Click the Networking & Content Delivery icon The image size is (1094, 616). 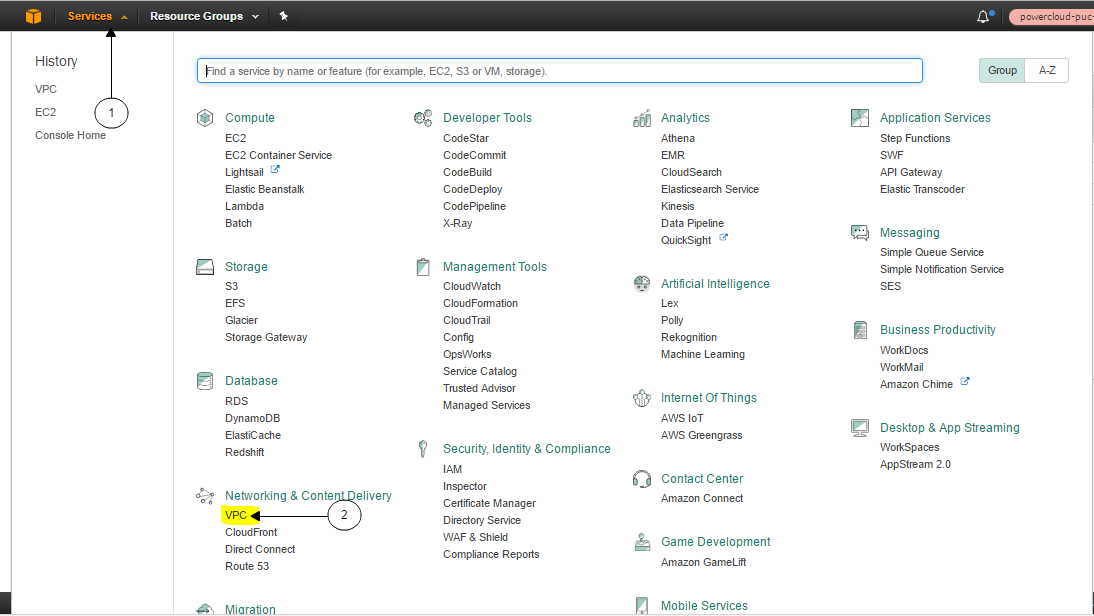click(204, 496)
